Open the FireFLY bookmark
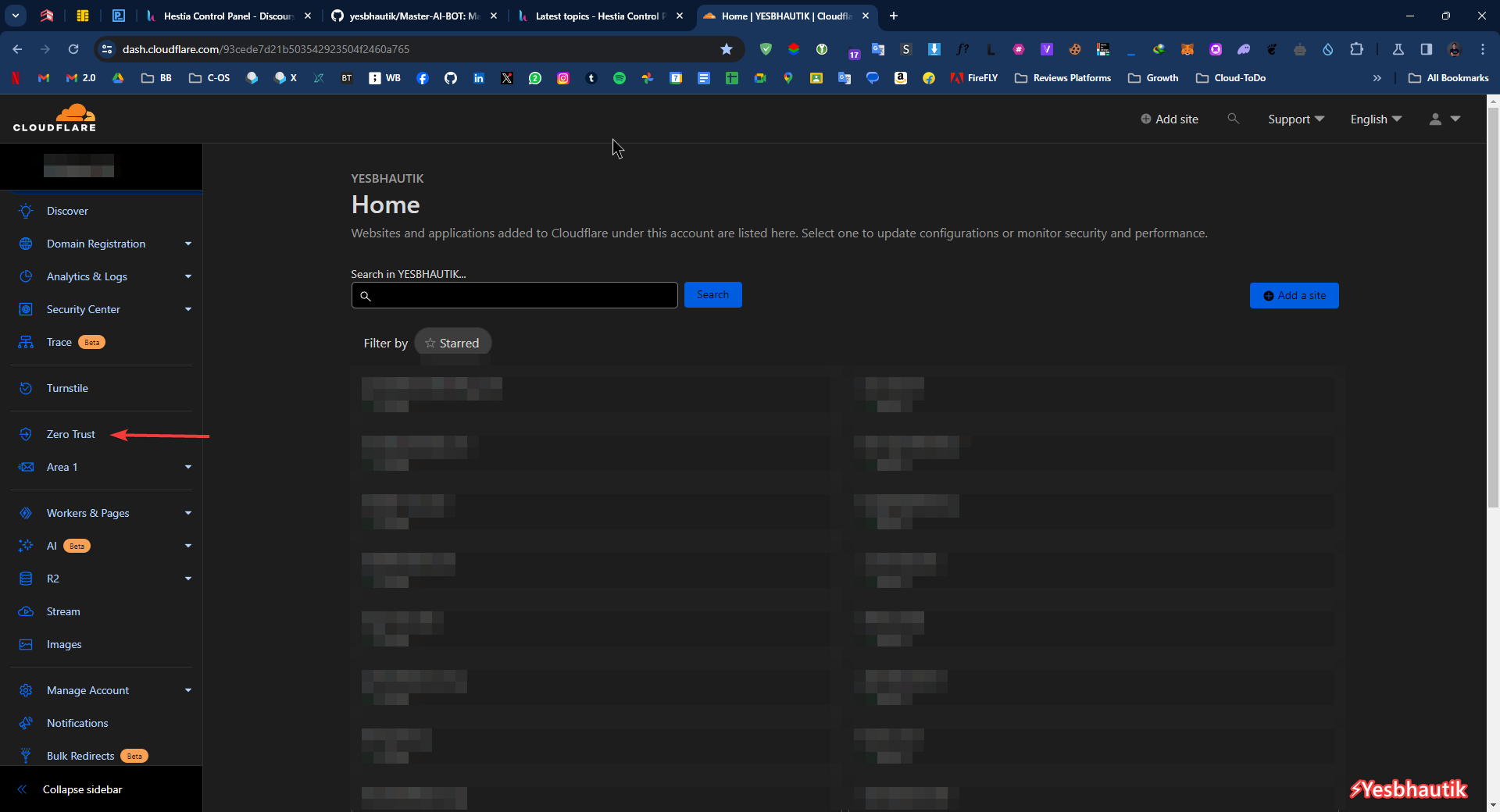 [974, 78]
